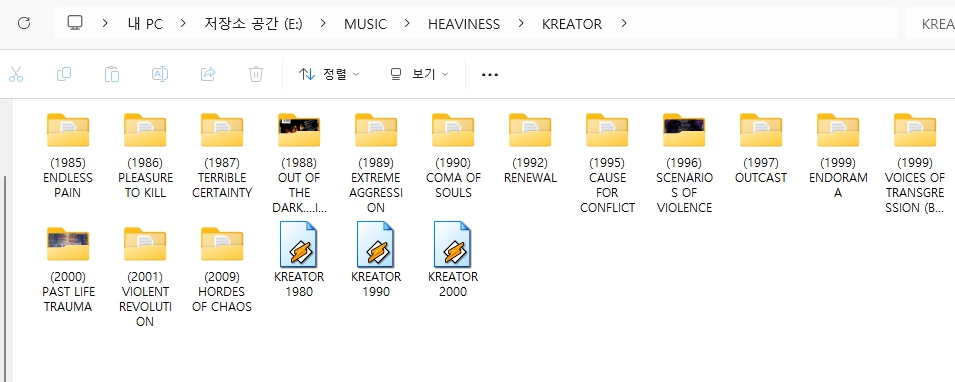Select the (2009) HORDES OF CHAOS folder icon
The height and width of the screenshot is (382, 955).
tap(222, 244)
